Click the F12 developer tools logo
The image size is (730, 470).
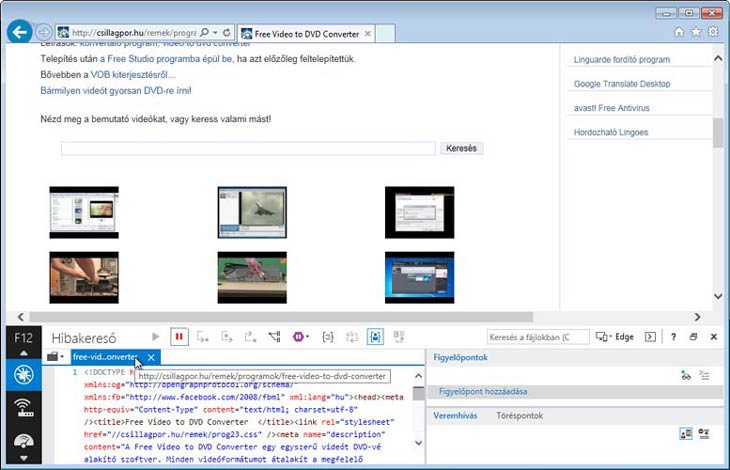pos(23,337)
